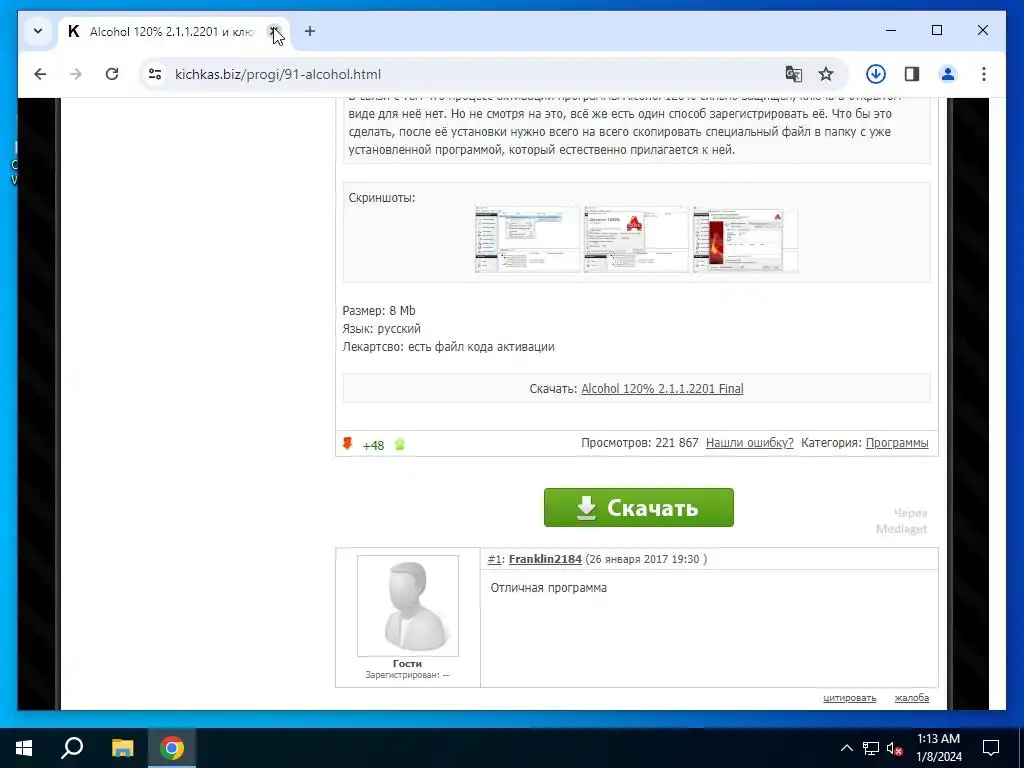Click the Размер: 8 Mb text
1024x768 pixels.
[379, 311]
